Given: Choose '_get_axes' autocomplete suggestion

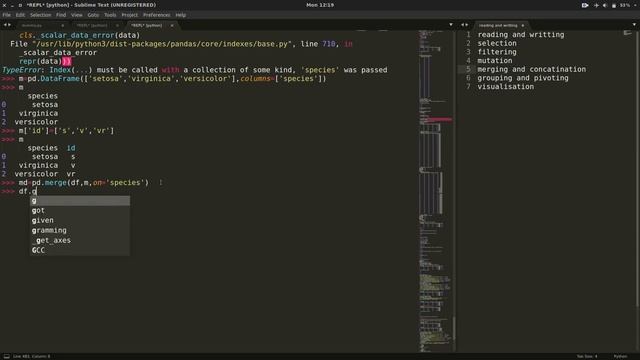Looking at the screenshot, I should [80, 240].
